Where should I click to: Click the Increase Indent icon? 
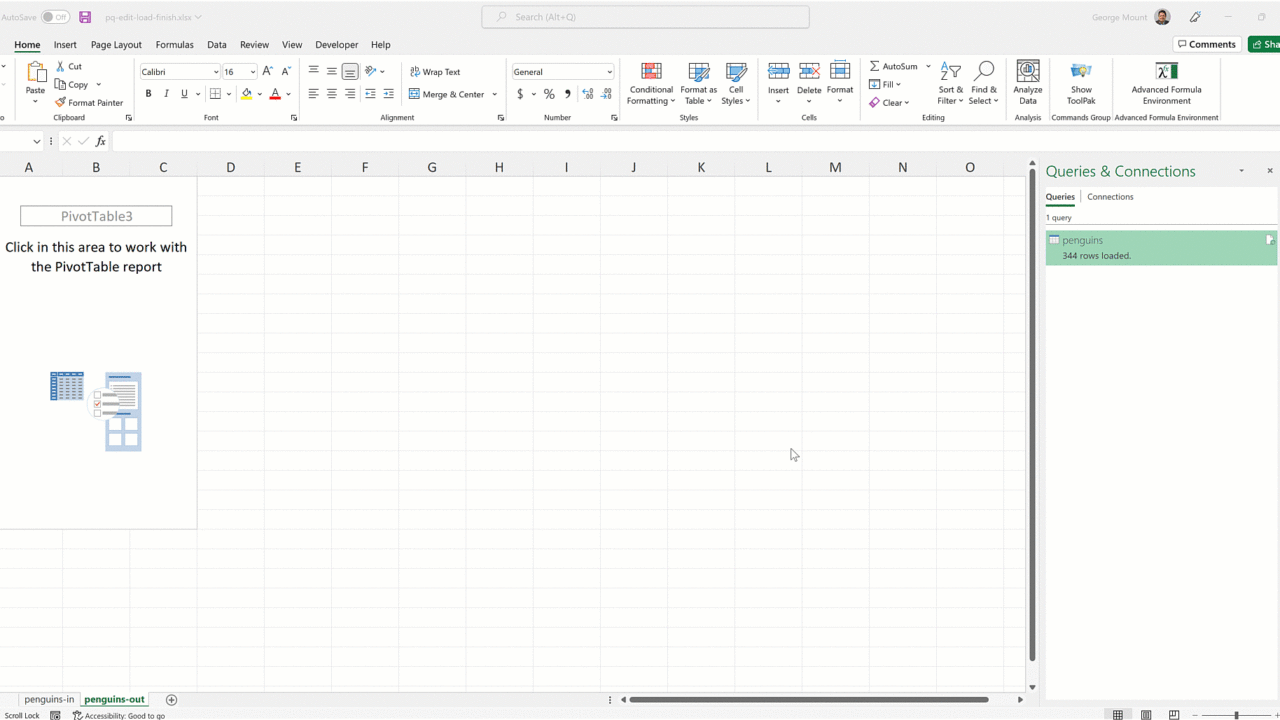pos(388,94)
